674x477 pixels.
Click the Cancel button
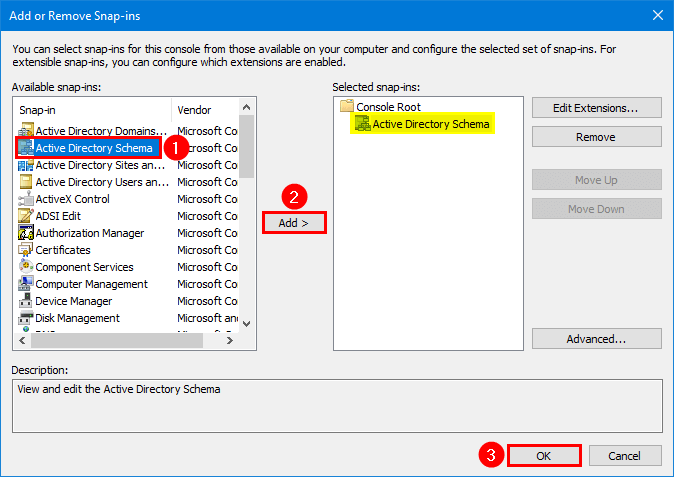point(625,456)
